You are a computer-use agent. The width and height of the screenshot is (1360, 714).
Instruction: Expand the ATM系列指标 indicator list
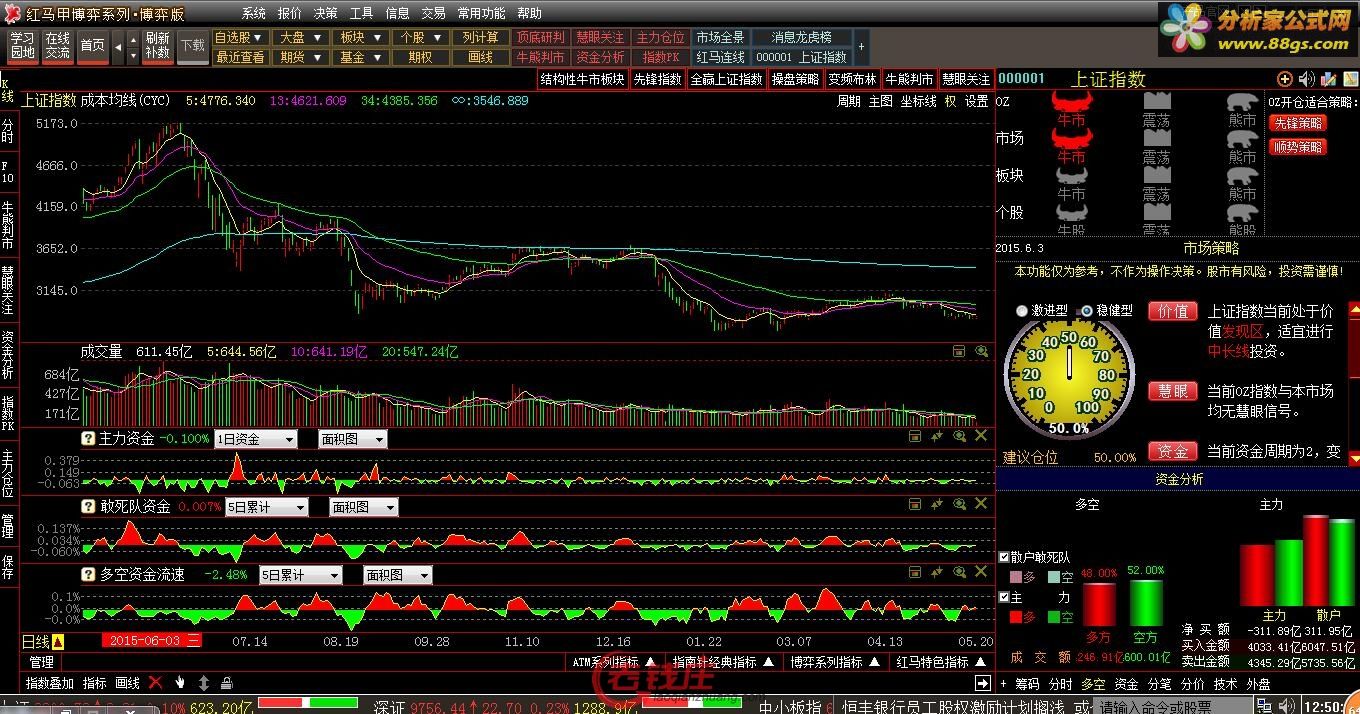[x=614, y=662]
